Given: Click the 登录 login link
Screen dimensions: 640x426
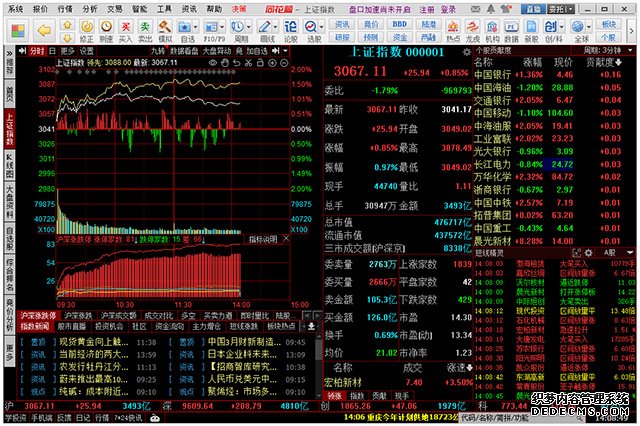Looking at the screenshot, I should (448, 9).
